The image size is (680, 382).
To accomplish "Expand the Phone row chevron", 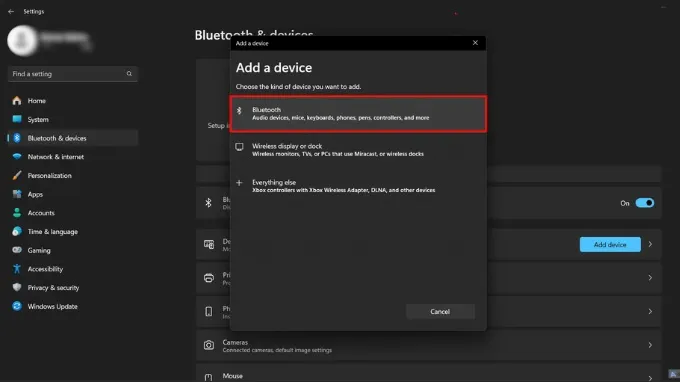I will (x=650, y=311).
